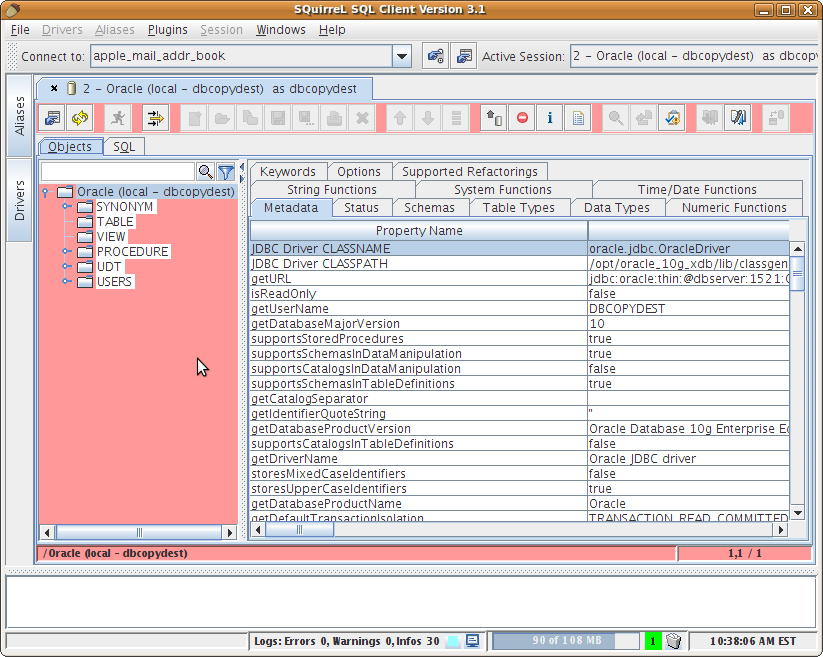
Task: Click the blue info icon in toolbar
Action: tap(549, 118)
